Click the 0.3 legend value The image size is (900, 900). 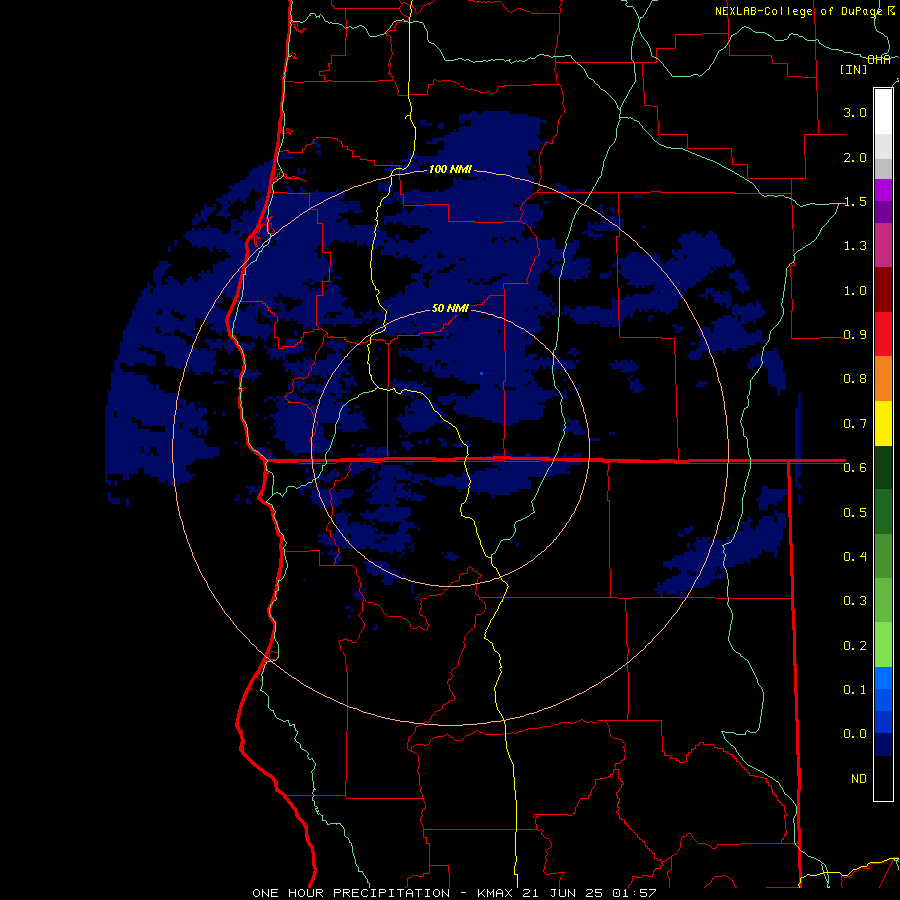point(855,600)
